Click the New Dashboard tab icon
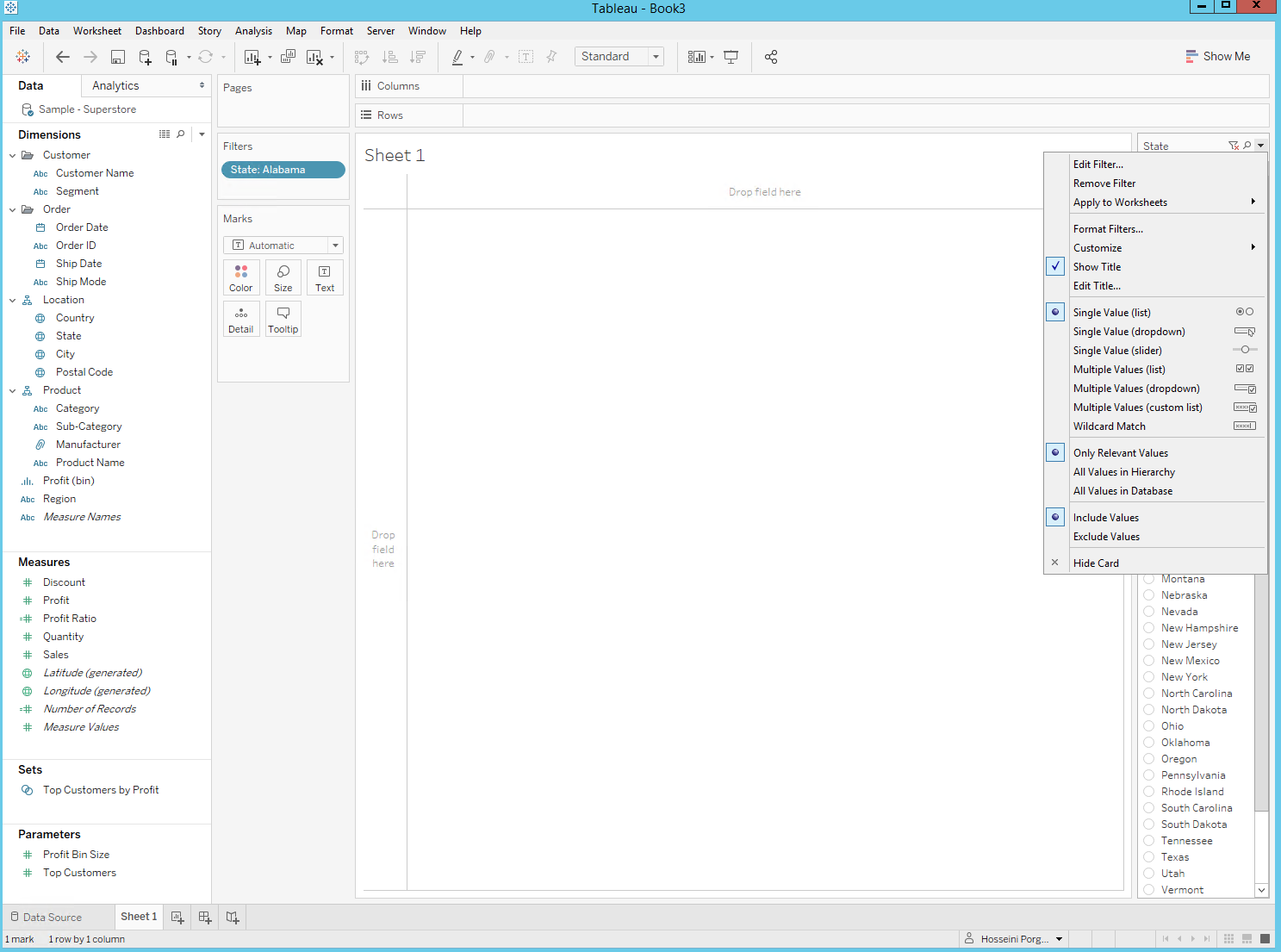The width and height of the screenshot is (1281, 952). point(205,918)
